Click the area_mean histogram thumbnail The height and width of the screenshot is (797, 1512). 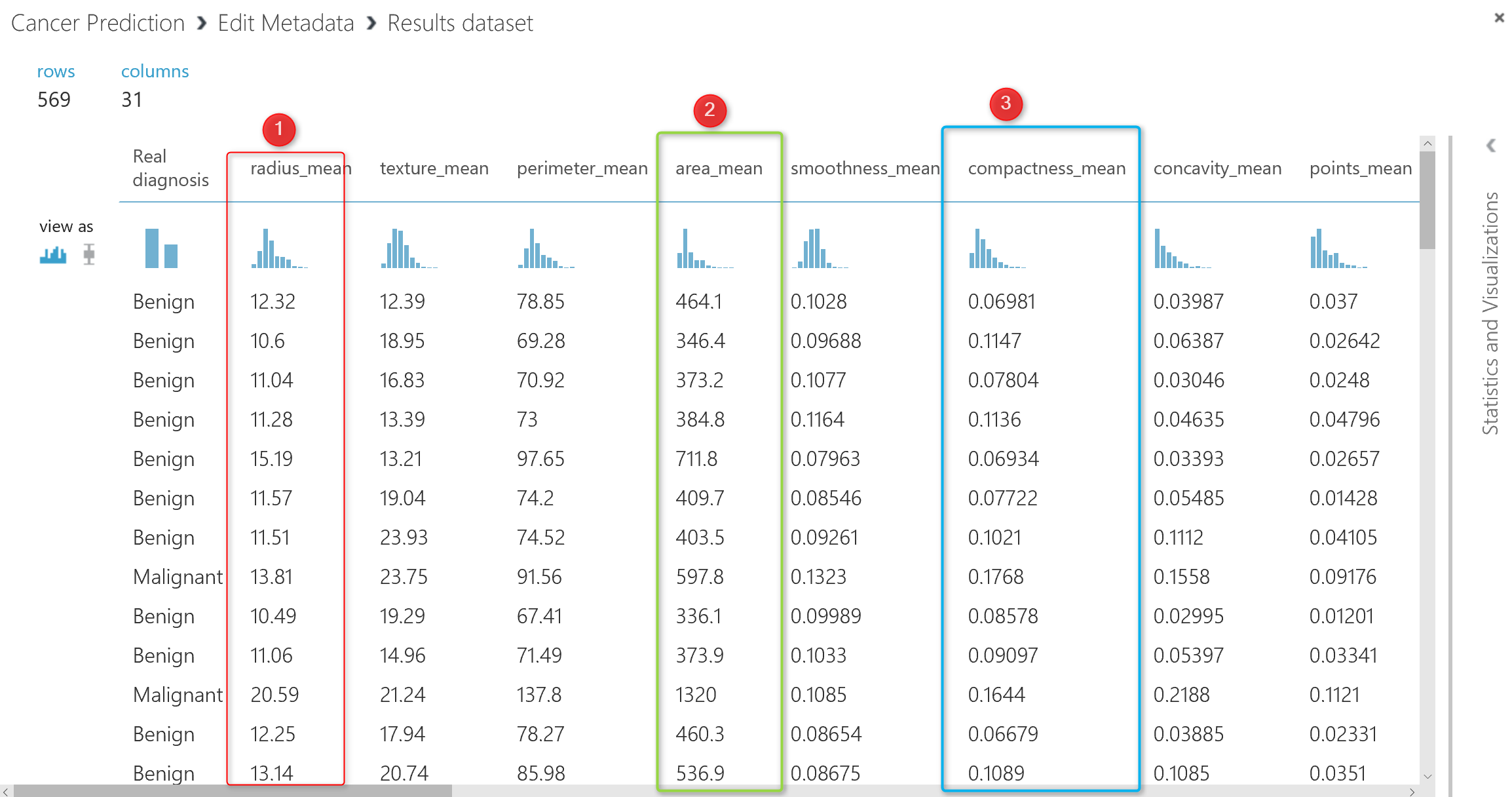[x=704, y=248]
